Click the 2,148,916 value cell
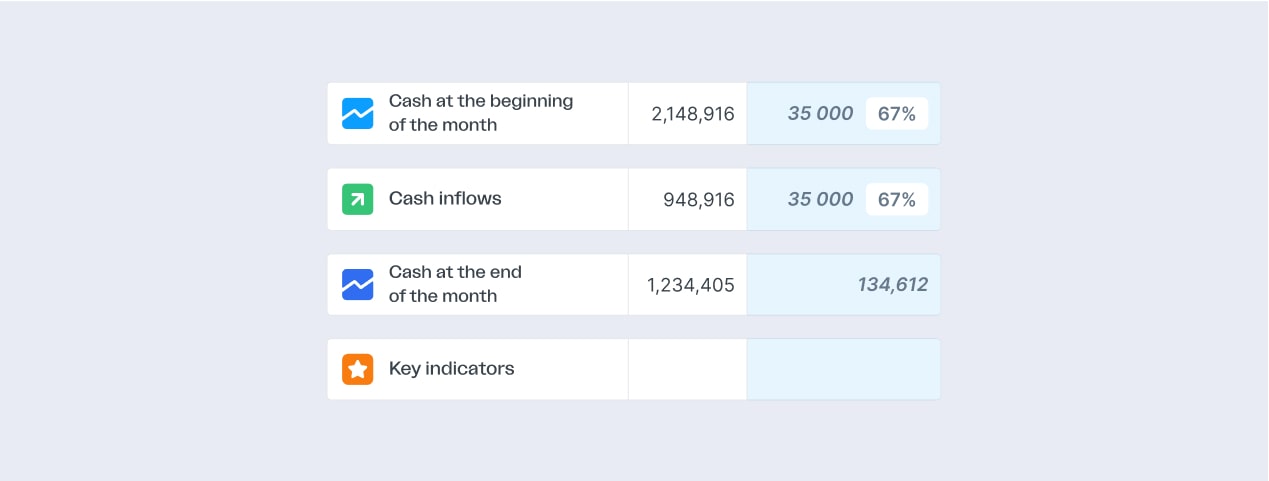The height and width of the screenshot is (481, 1269). [692, 114]
